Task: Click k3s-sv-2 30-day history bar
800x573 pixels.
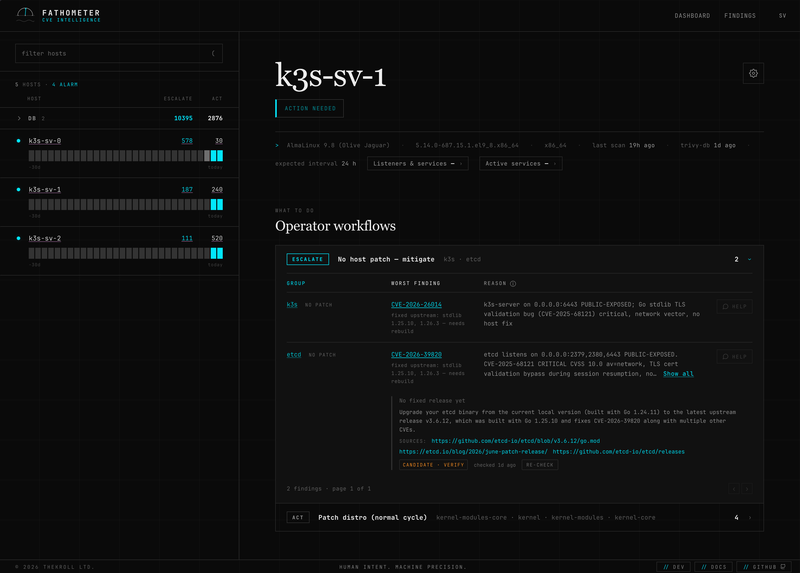Action: [x=126, y=253]
